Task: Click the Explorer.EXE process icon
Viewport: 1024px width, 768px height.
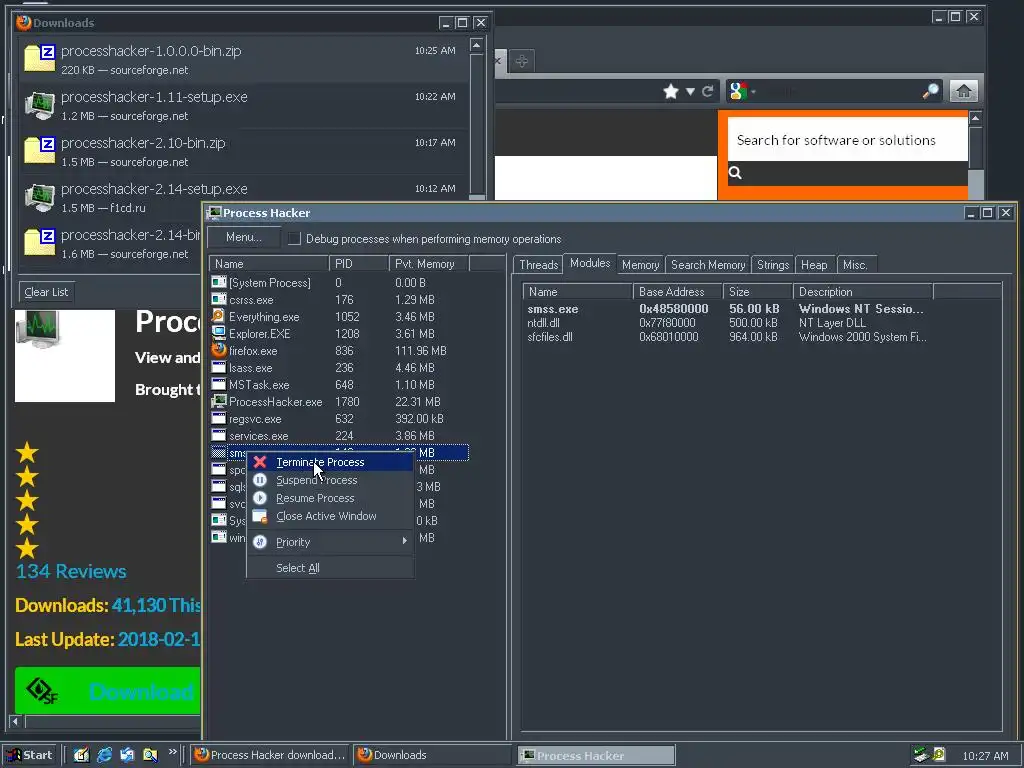Action: click(219, 334)
